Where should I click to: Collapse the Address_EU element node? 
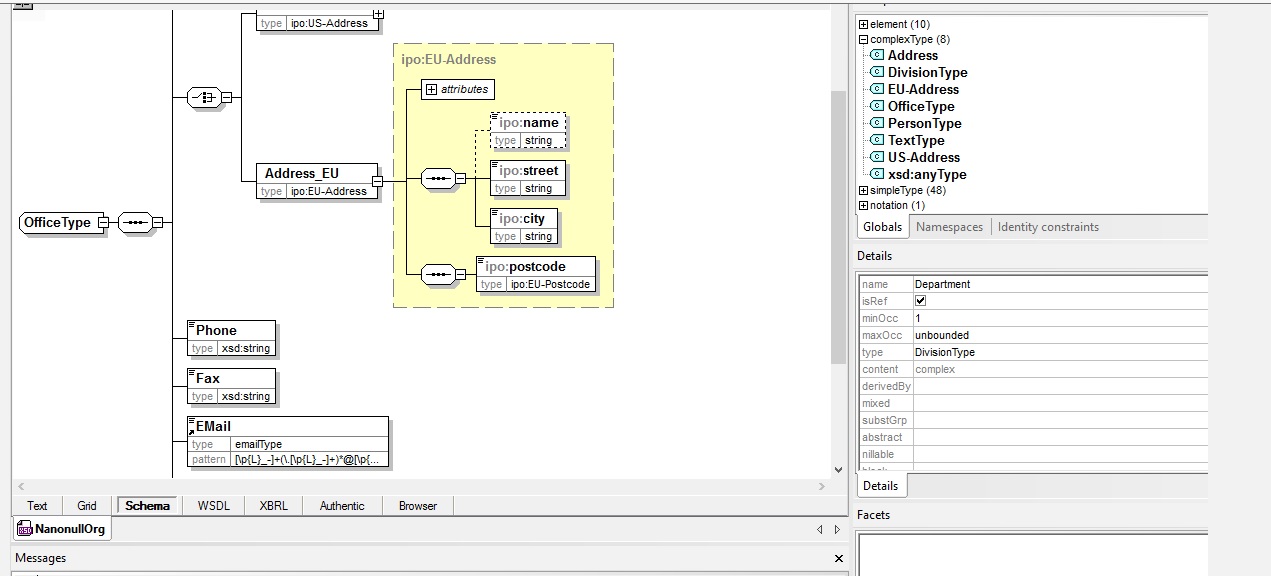coord(377,181)
